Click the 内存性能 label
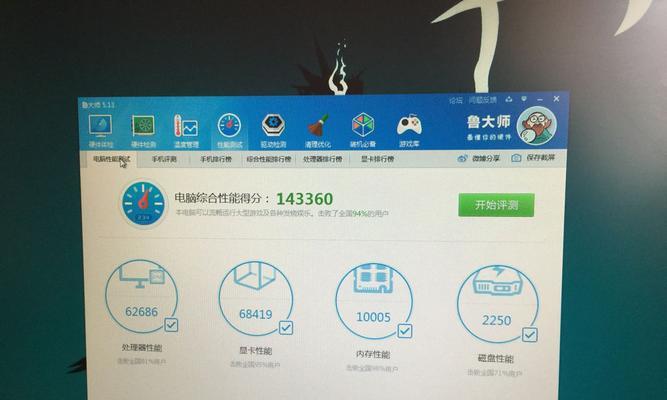Image resolution: width=667 pixels, height=400 pixels. [x=373, y=354]
